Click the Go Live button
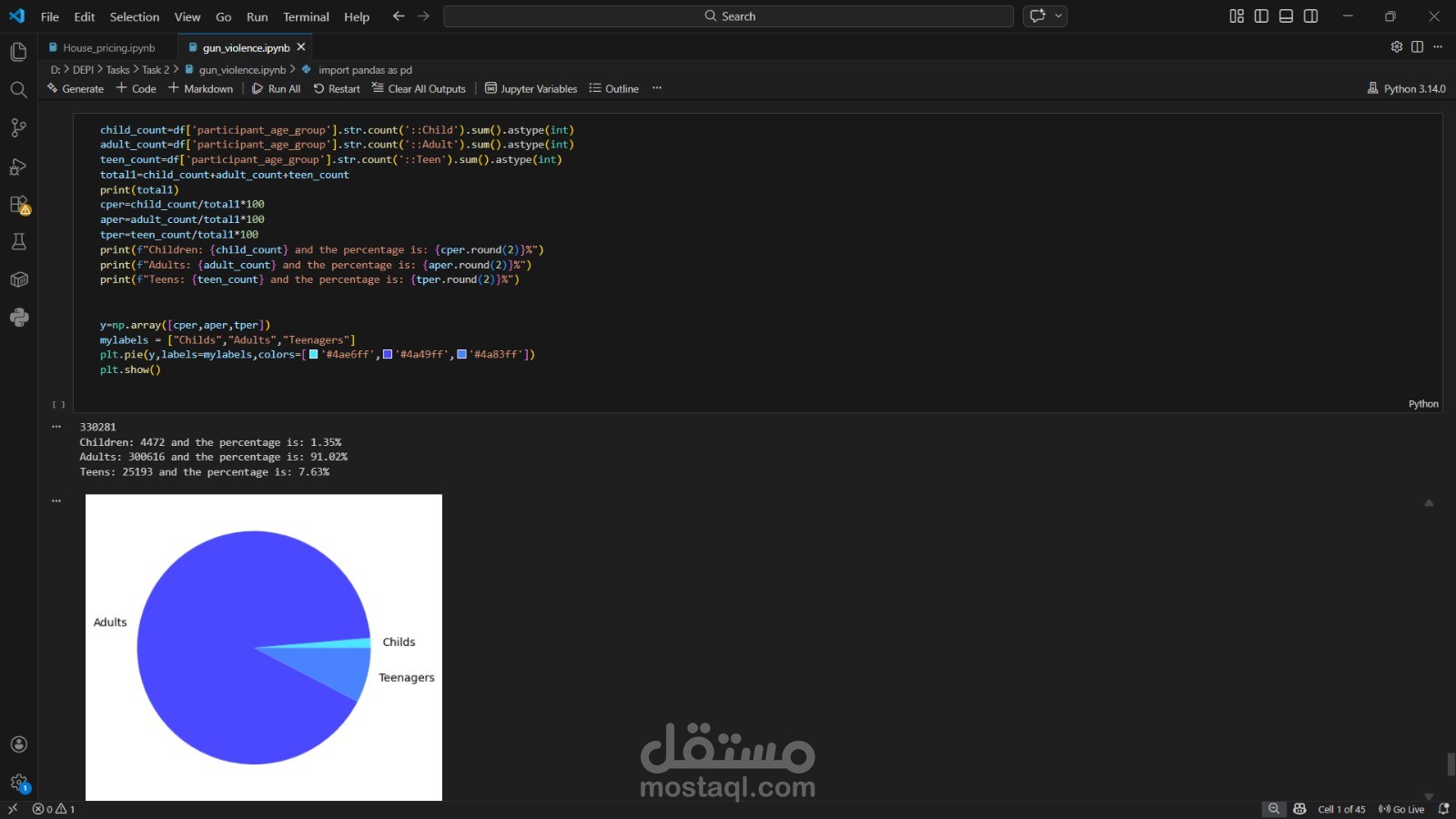The width and height of the screenshot is (1456, 819). [x=1401, y=809]
